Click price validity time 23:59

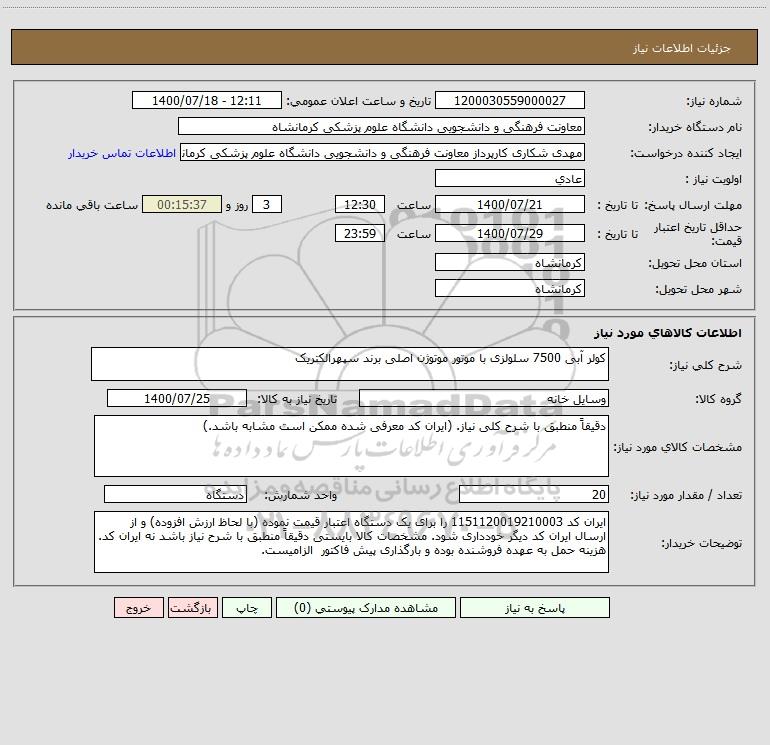pos(360,233)
